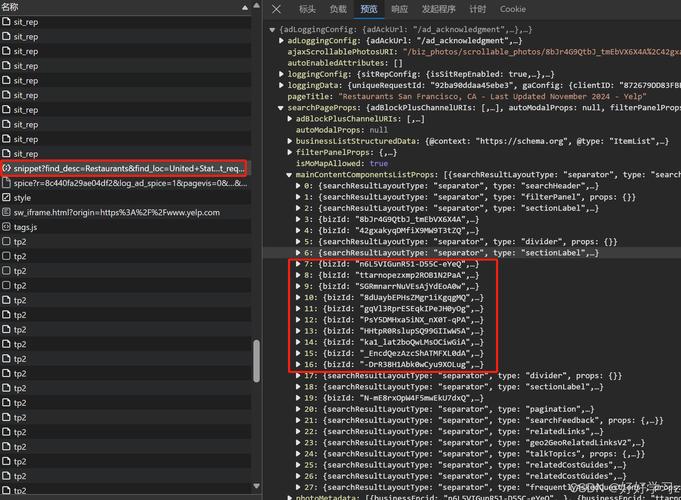
Task: Expand item 1 with type filterPanel
Action: pos(298,197)
